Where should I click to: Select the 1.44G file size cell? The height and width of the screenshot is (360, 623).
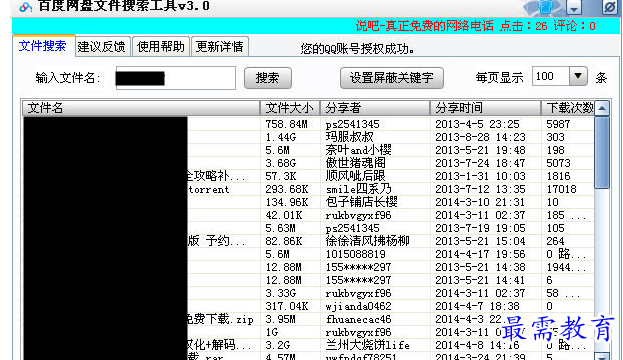click(281, 137)
